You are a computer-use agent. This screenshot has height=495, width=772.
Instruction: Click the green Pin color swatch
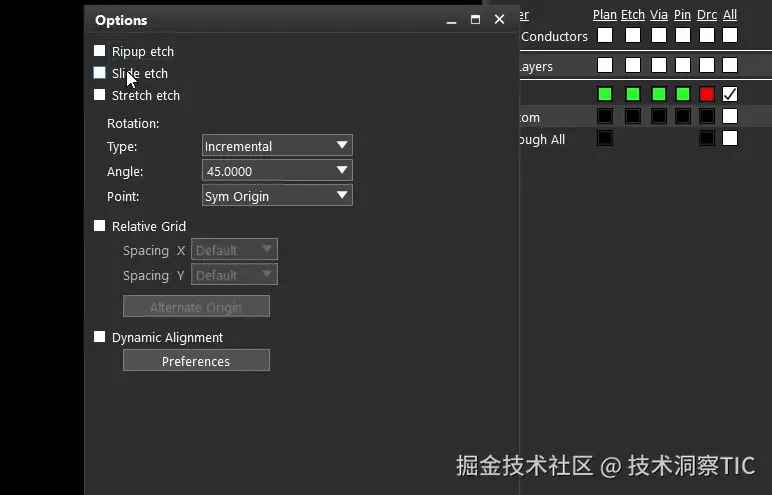(x=683, y=94)
